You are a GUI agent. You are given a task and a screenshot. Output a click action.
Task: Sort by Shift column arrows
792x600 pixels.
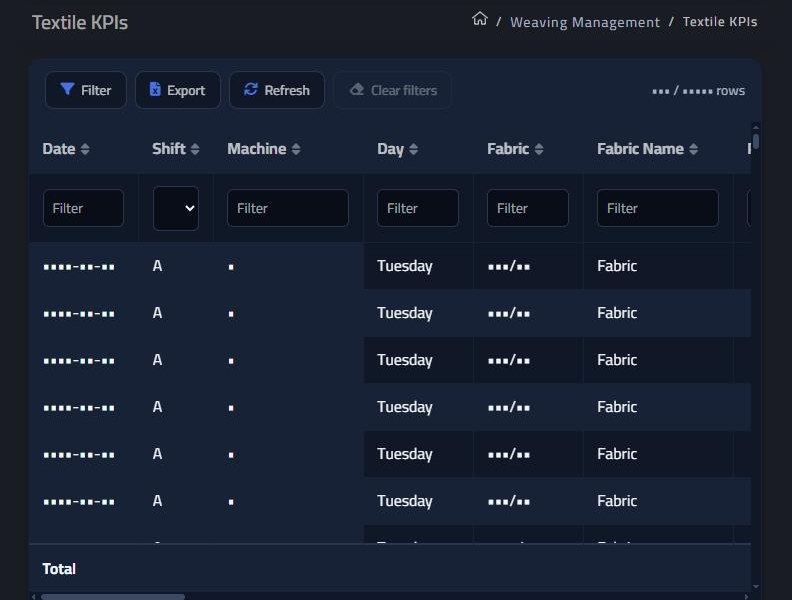(195, 149)
